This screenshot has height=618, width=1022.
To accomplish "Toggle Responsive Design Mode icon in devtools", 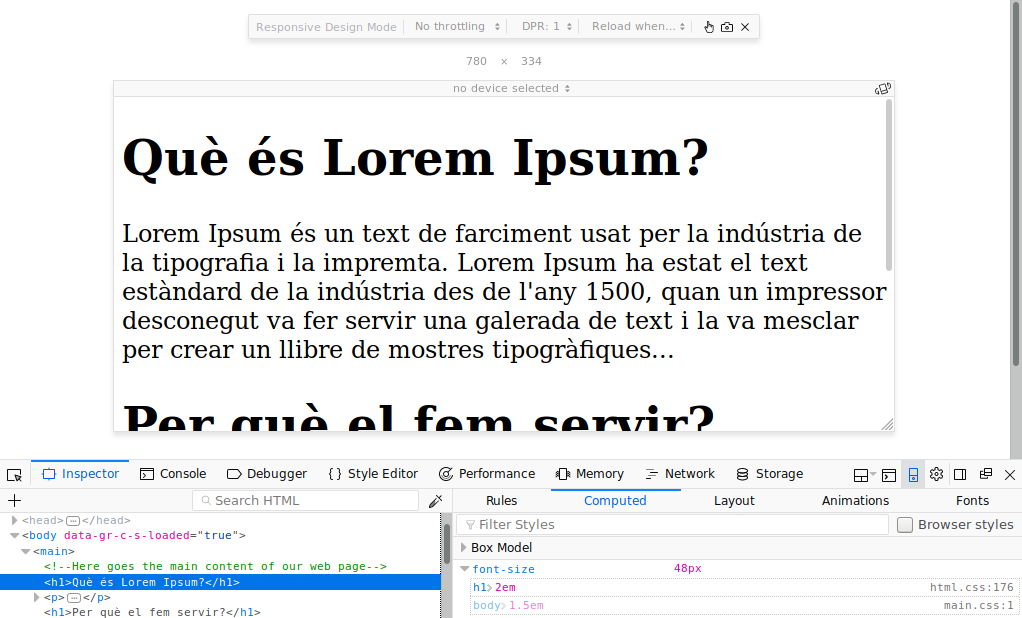I will point(913,474).
